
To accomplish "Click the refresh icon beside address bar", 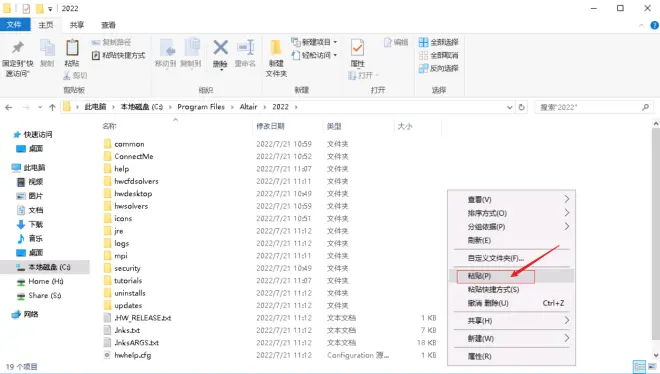I will (x=522, y=107).
